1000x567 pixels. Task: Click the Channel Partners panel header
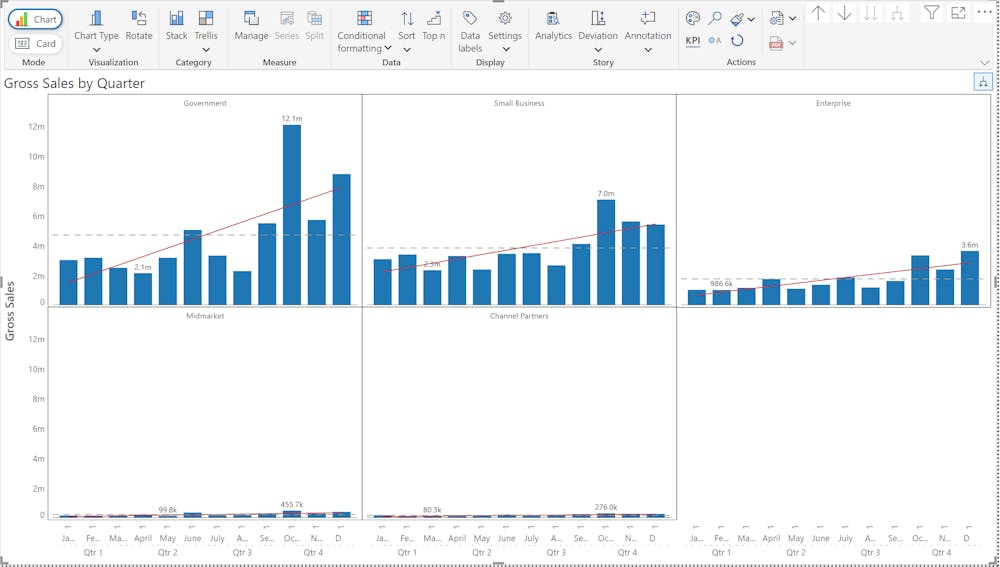tap(519, 316)
